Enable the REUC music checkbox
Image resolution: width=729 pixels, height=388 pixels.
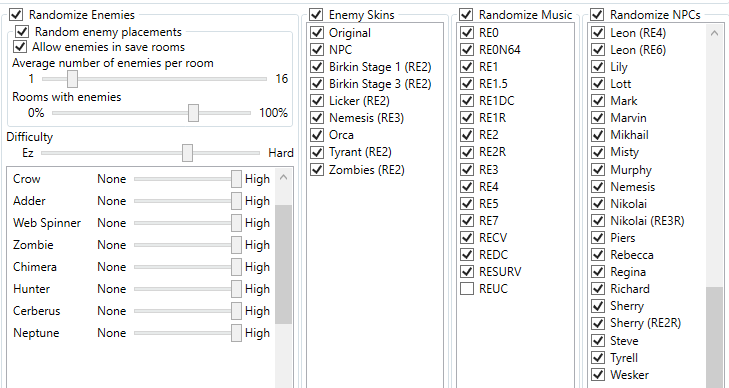pos(467,289)
